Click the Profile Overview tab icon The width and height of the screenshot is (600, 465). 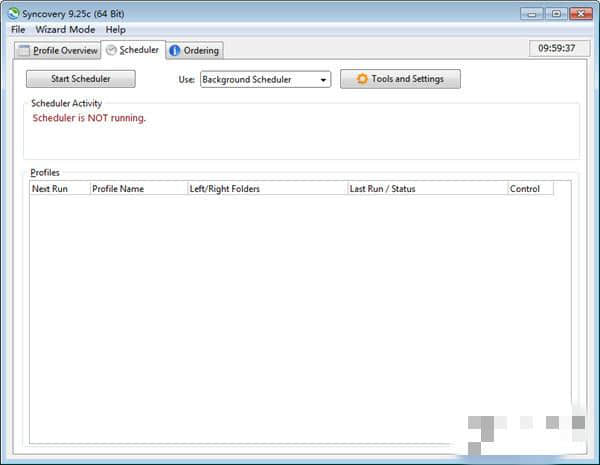point(24,51)
